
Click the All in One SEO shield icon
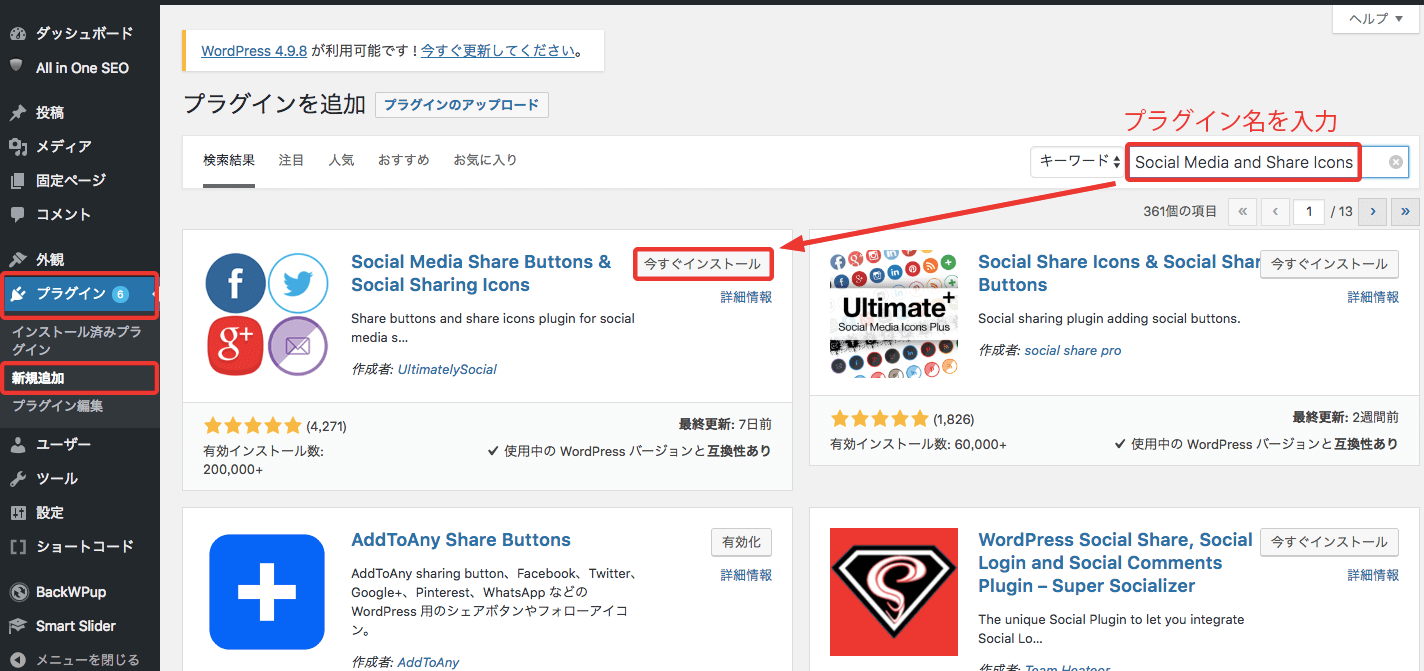click(x=17, y=67)
